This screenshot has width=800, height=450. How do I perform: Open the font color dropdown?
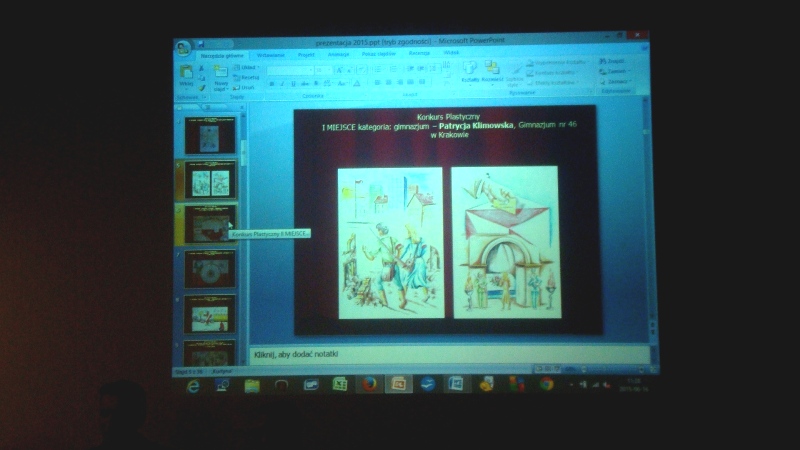[x=357, y=84]
